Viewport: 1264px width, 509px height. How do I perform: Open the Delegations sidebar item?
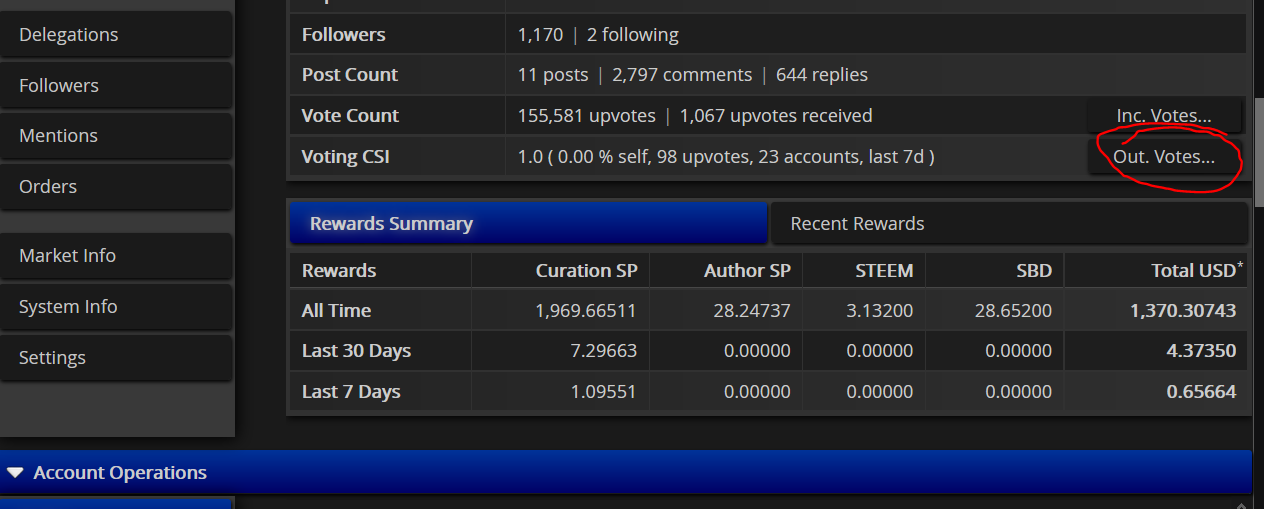116,35
